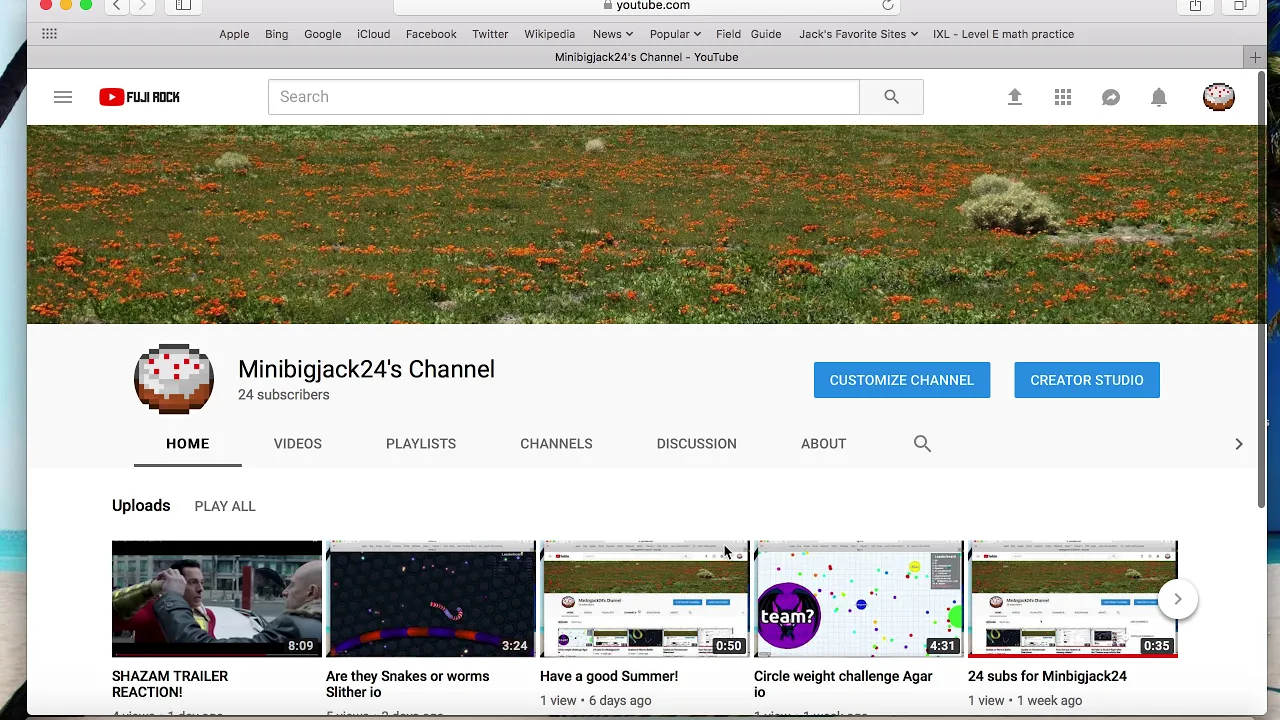Click the CREATOR STUDIO button
1280x720 pixels.
click(x=1087, y=380)
